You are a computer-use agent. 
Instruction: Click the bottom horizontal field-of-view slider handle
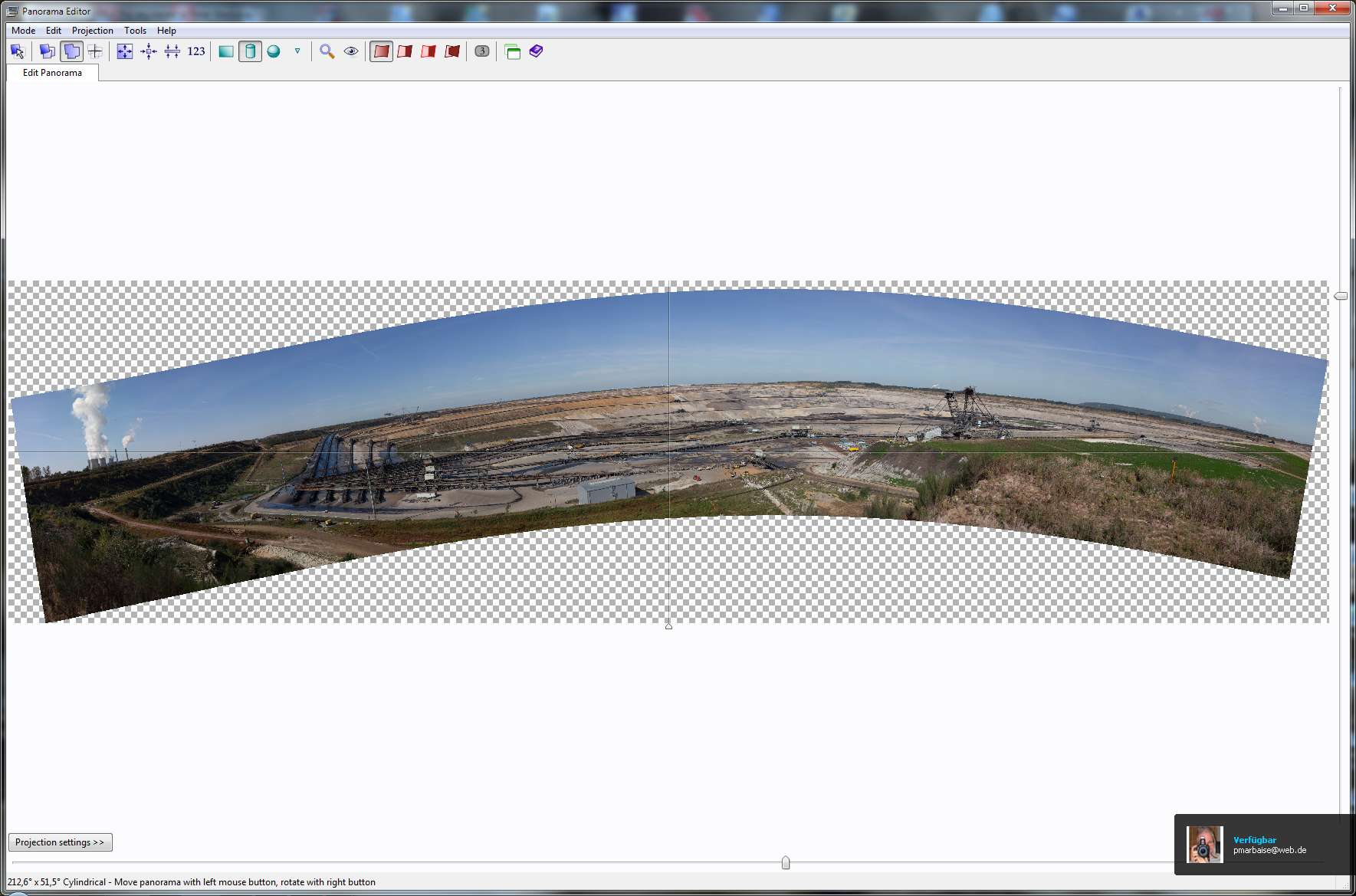point(786,863)
